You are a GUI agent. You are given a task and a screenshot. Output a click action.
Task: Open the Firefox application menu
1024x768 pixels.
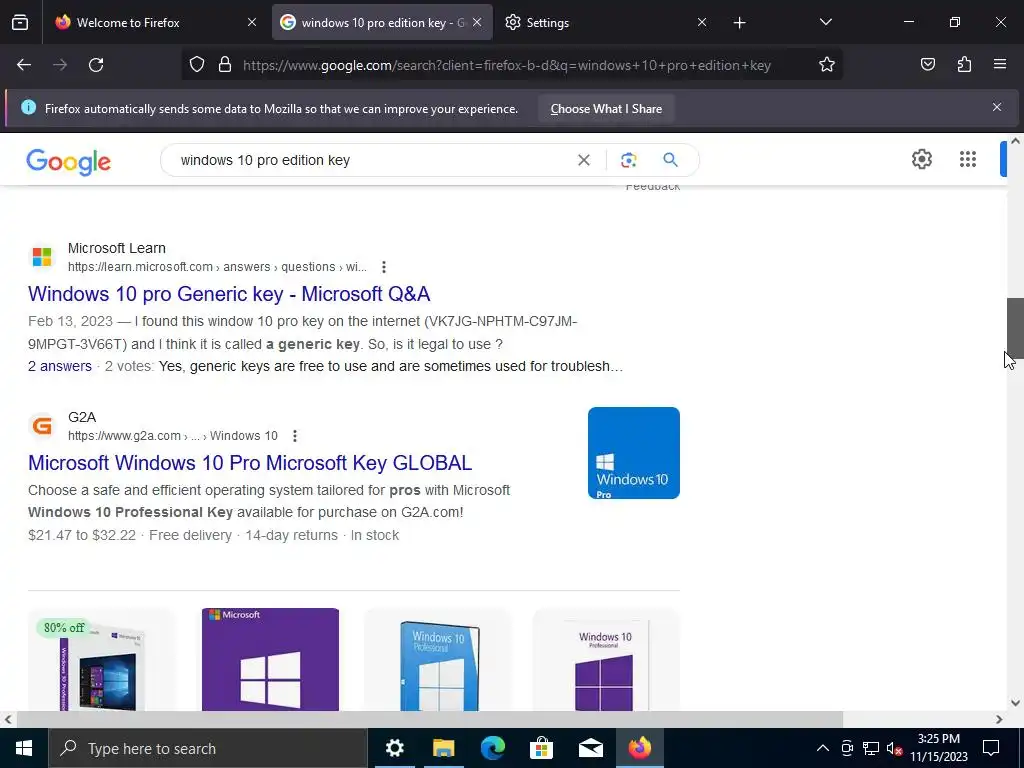click(1000, 65)
